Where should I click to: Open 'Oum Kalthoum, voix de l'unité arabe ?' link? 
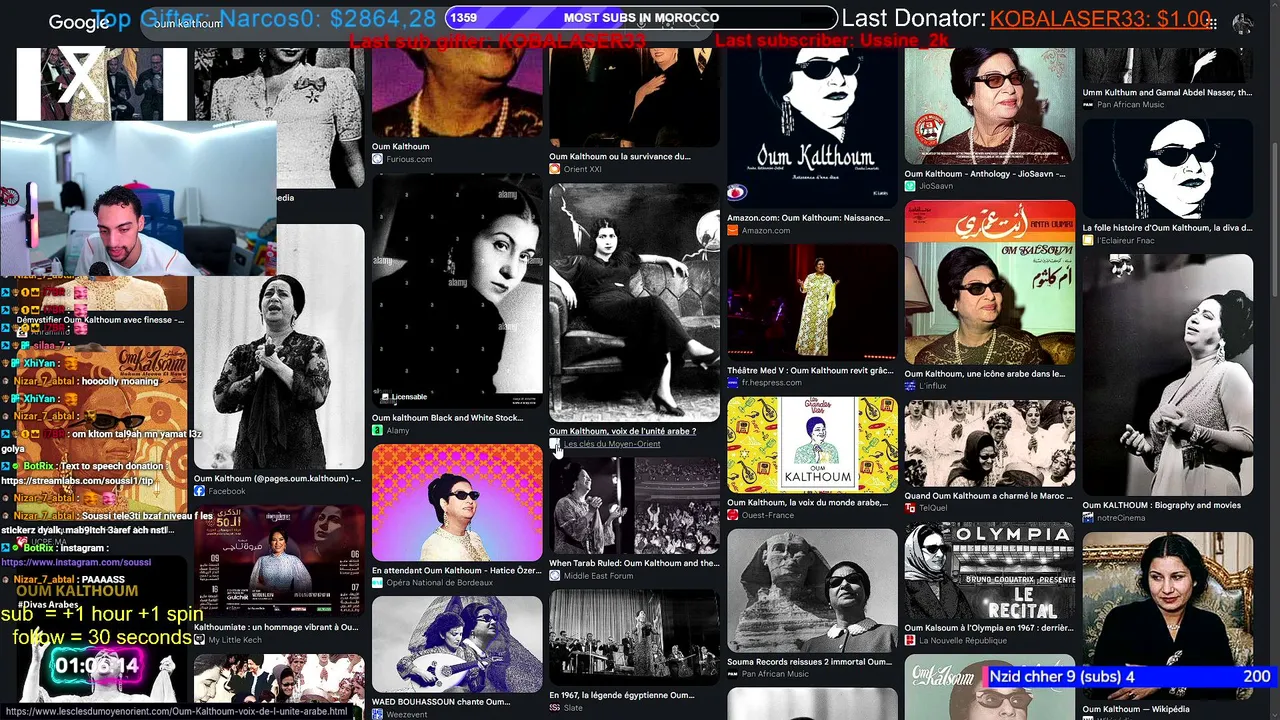click(622, 431)
